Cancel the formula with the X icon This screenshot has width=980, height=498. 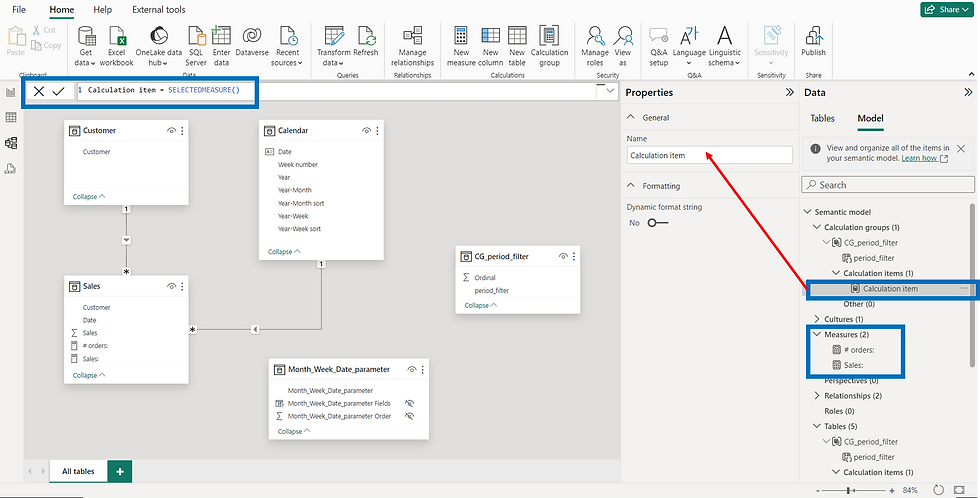pyautogui.click(x=39, y=91)
